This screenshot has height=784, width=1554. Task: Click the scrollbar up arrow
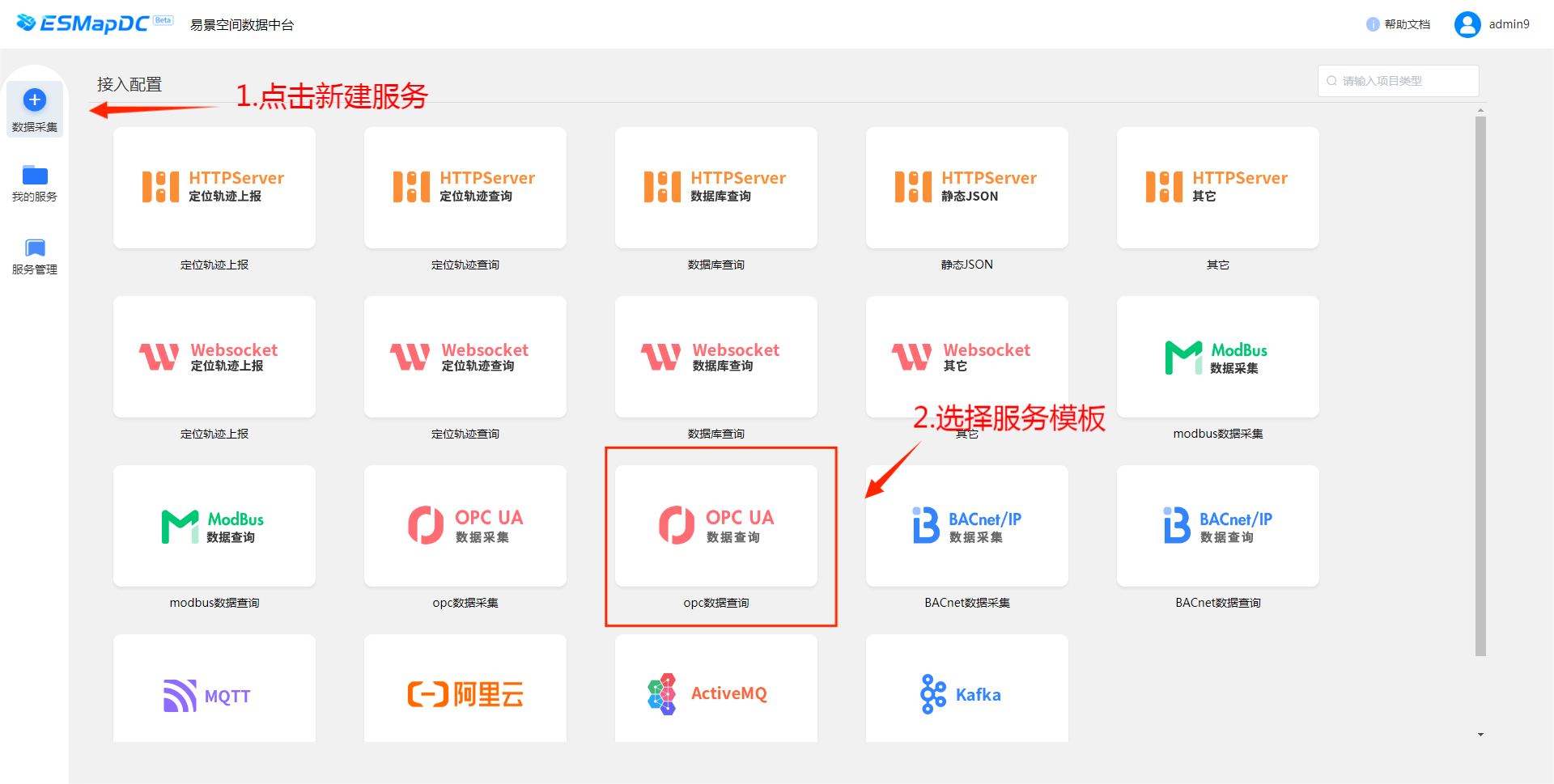pos(1480,110)
